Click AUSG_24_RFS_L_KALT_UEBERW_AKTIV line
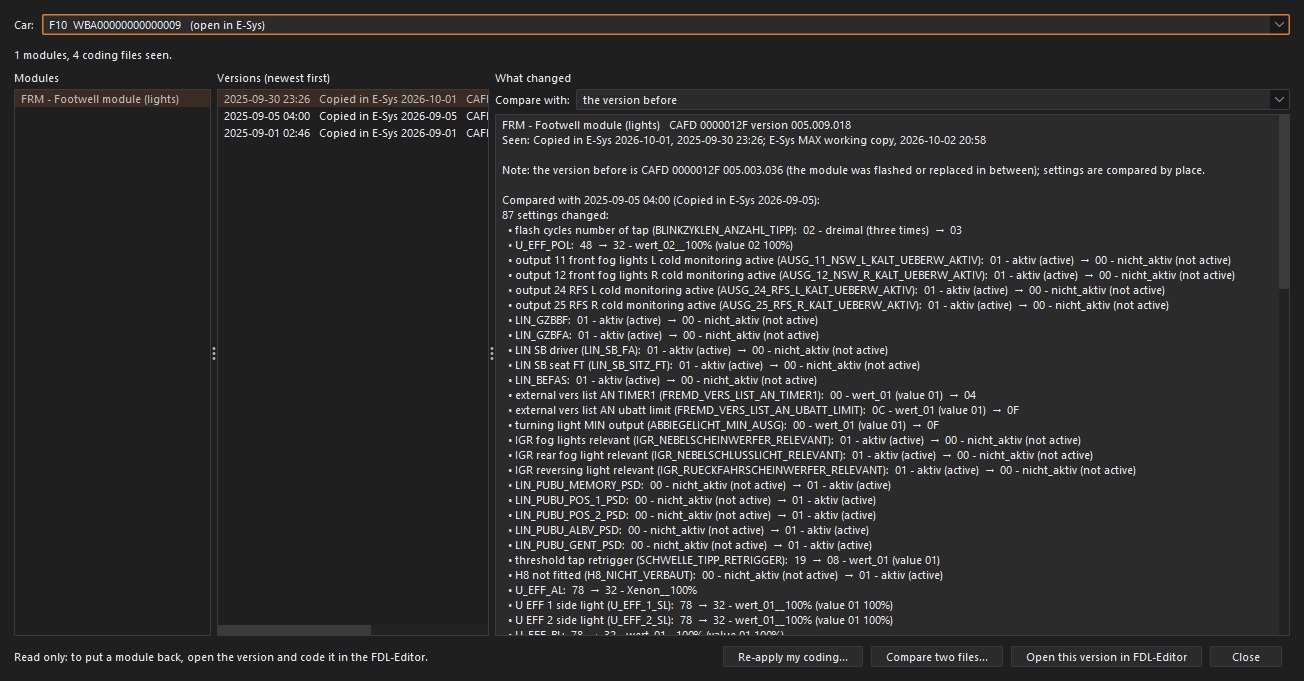Viewport: 1304px width, 681px height. tap(836, 290)
